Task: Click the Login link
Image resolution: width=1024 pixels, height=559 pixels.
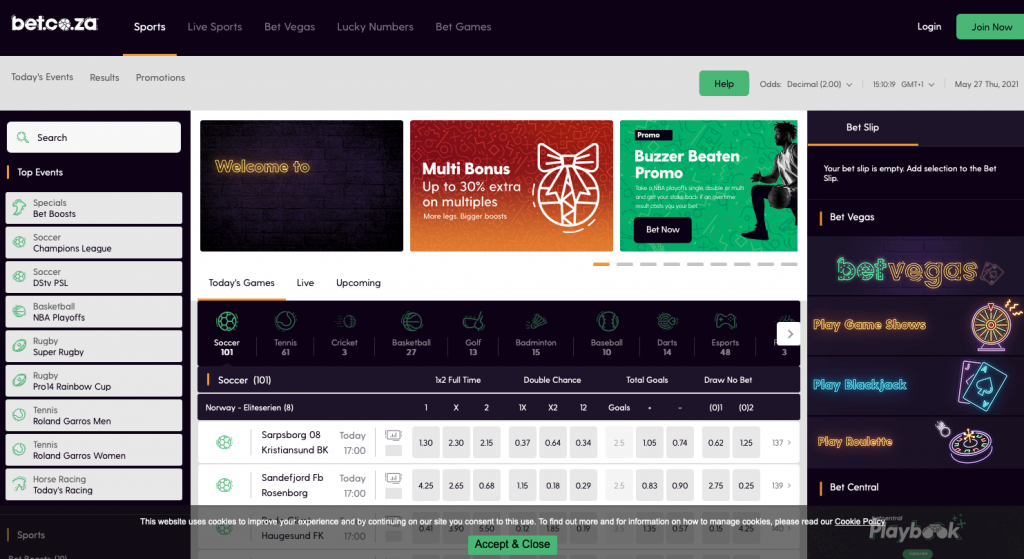Action: tap(929, 27)
